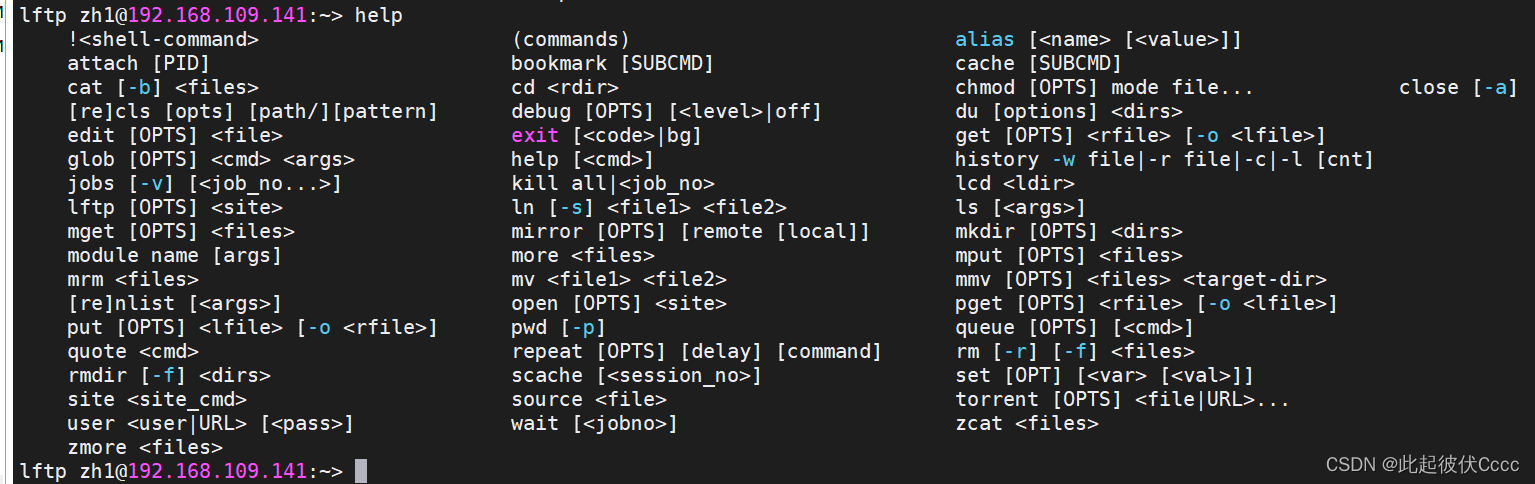Click the !<shell-command> entry
Screen dimensions: 1535x484
163,39
